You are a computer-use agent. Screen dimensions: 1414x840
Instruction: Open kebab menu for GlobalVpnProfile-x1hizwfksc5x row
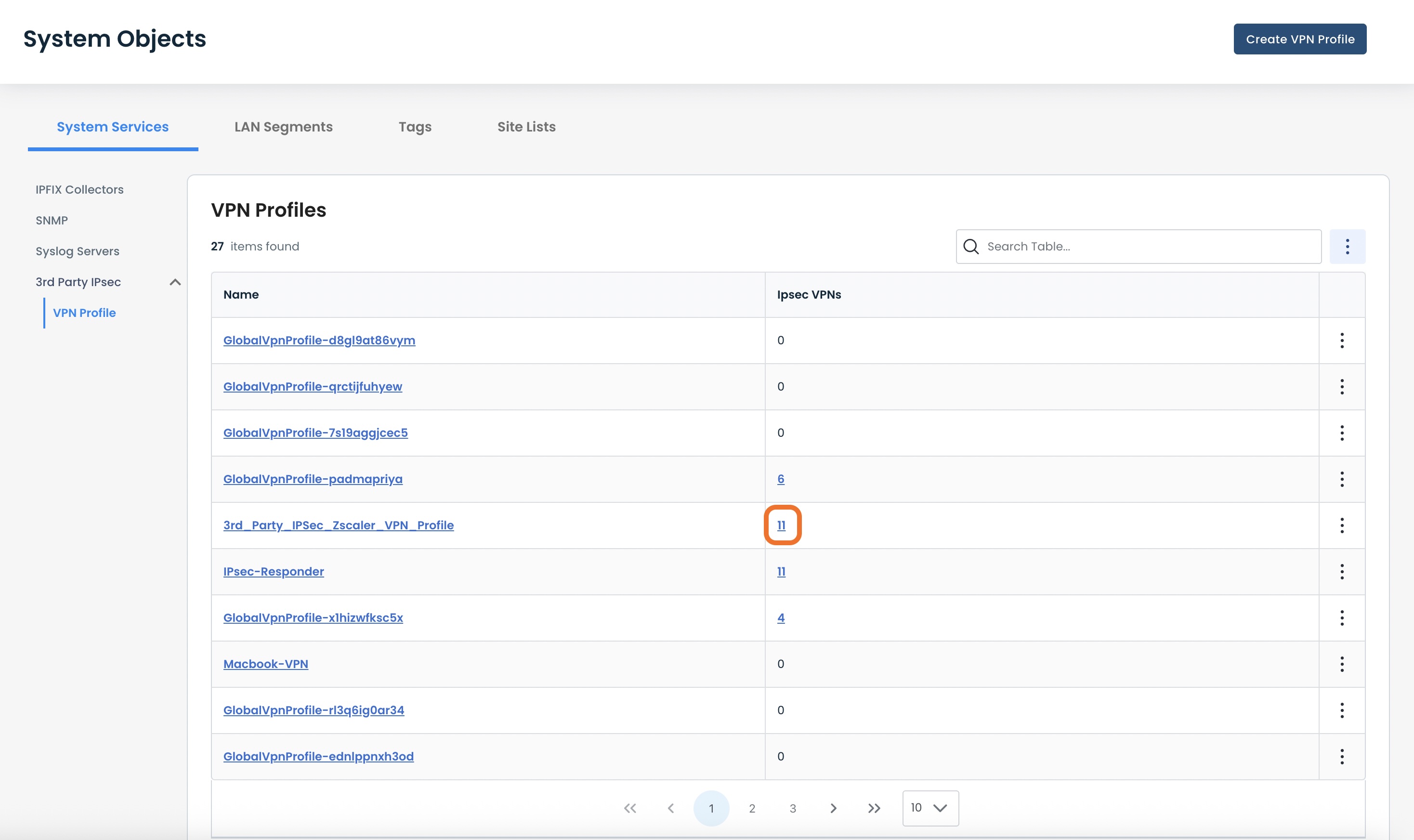click(x=1342, y=617)
